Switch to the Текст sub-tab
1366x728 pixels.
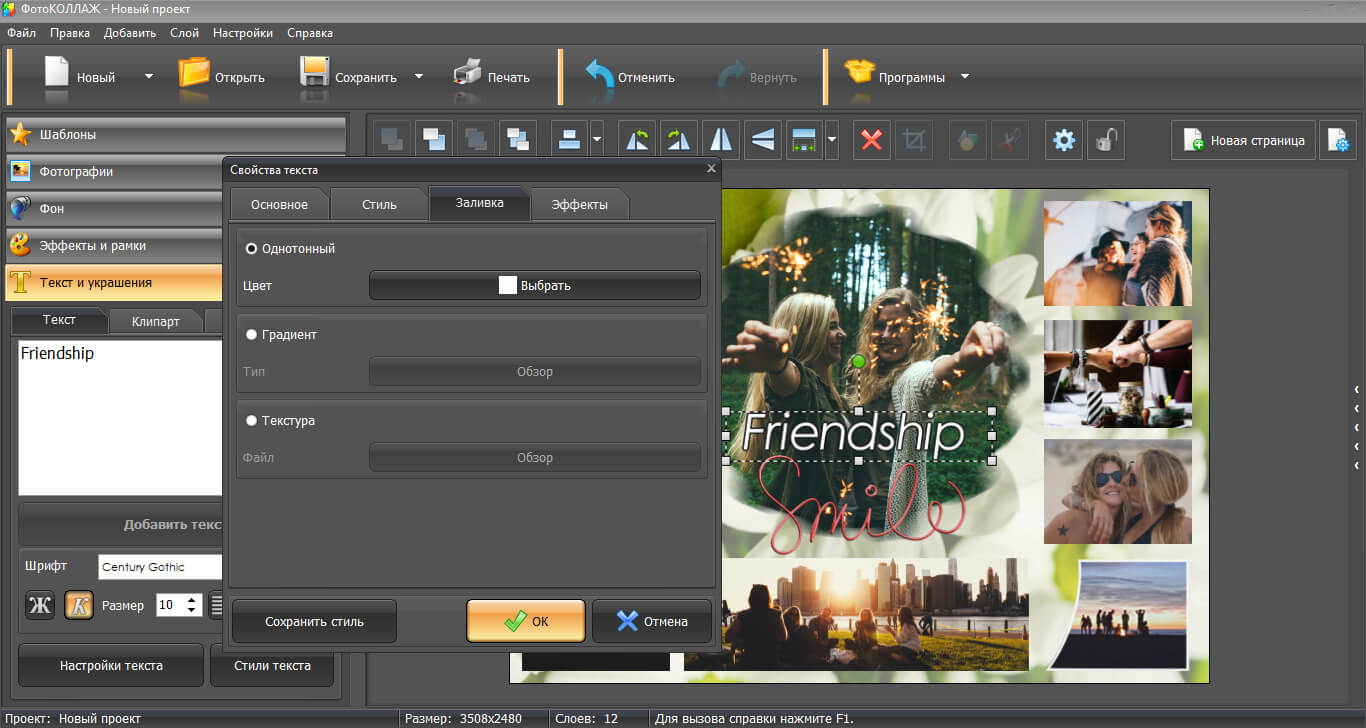[58, 320]
